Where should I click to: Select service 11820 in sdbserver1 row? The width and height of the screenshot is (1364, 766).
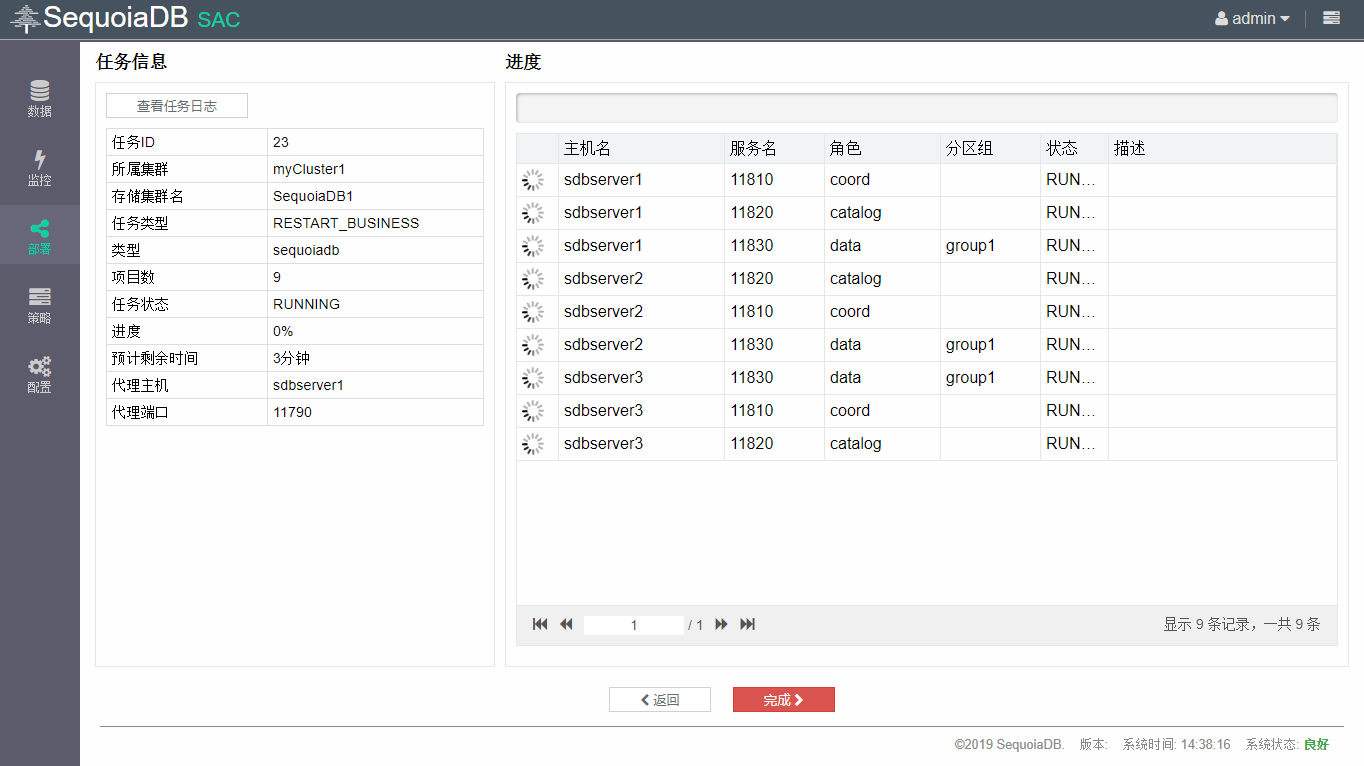(x=752, y=213)
